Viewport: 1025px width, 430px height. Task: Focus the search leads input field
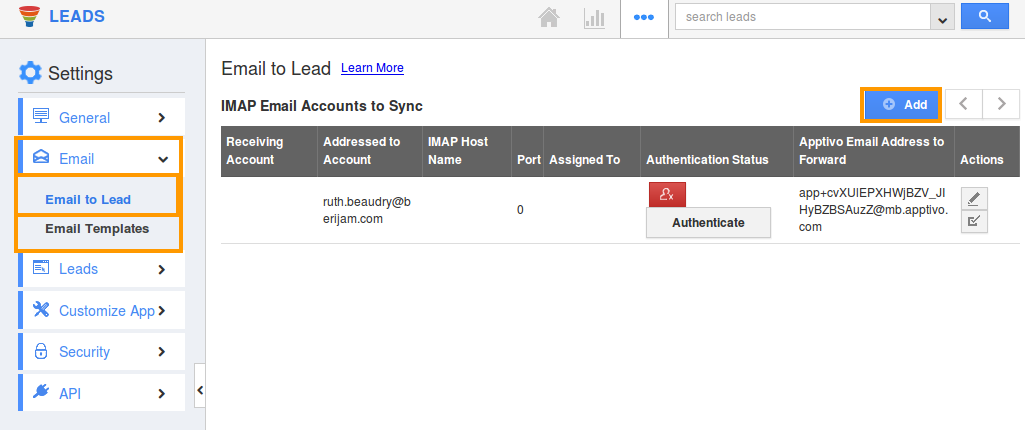803,17
